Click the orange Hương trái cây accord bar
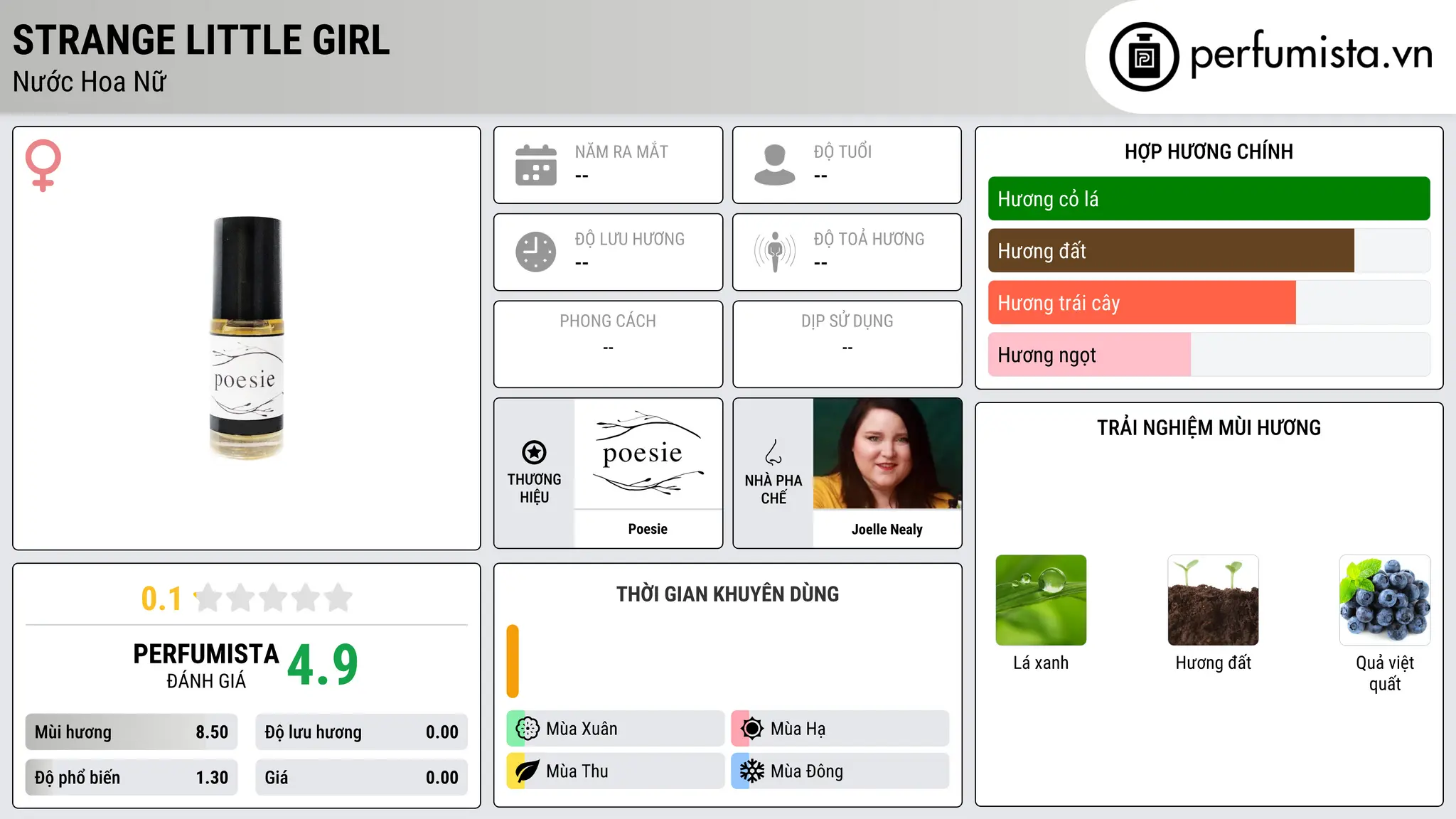The height and width of the screenshot is (819, 1456). pyautogui.click(x=1142, y=303)
